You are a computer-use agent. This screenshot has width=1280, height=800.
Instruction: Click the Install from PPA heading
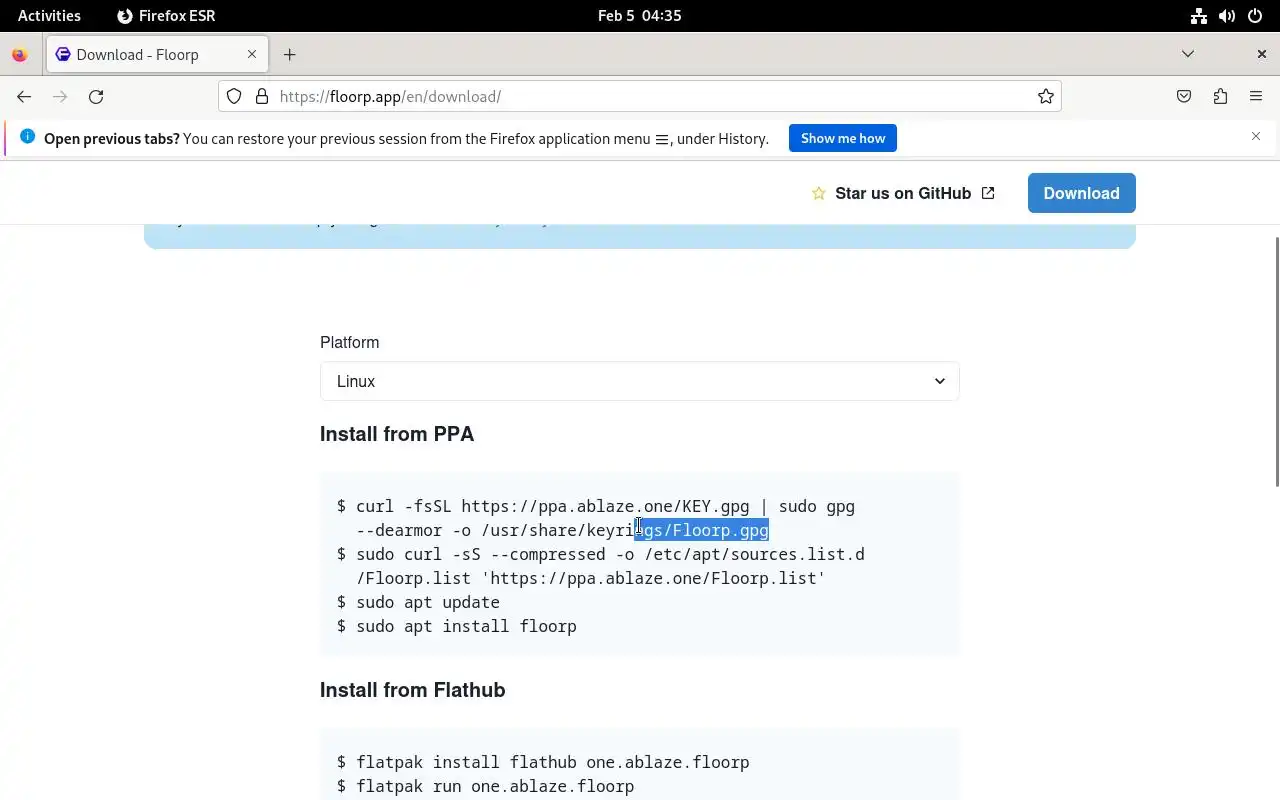(397, 434)
